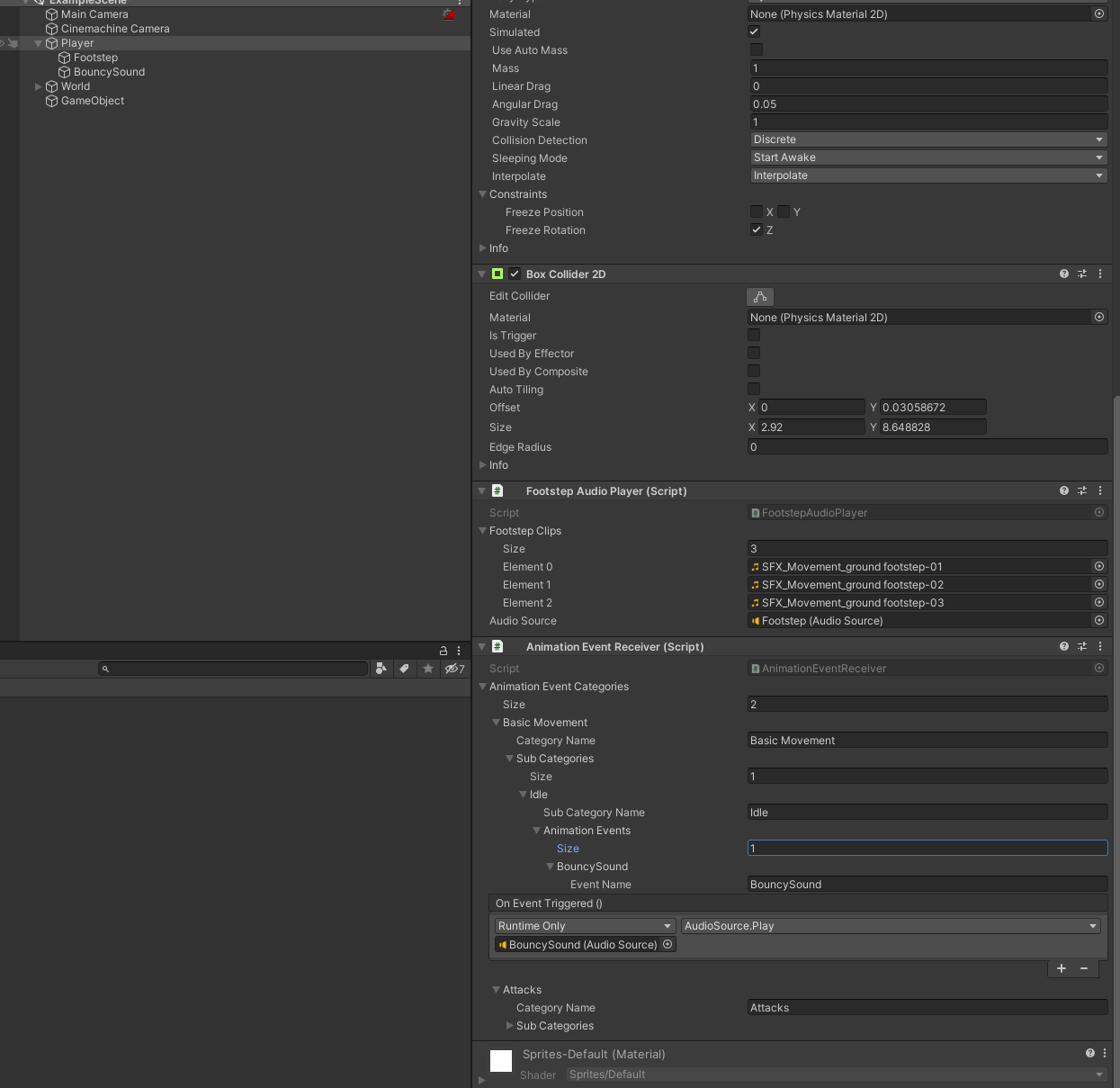The width and height of the screenshot is (1120, 1088).
Task: Click the lock icon above the Project window
Action: [442, 650]
